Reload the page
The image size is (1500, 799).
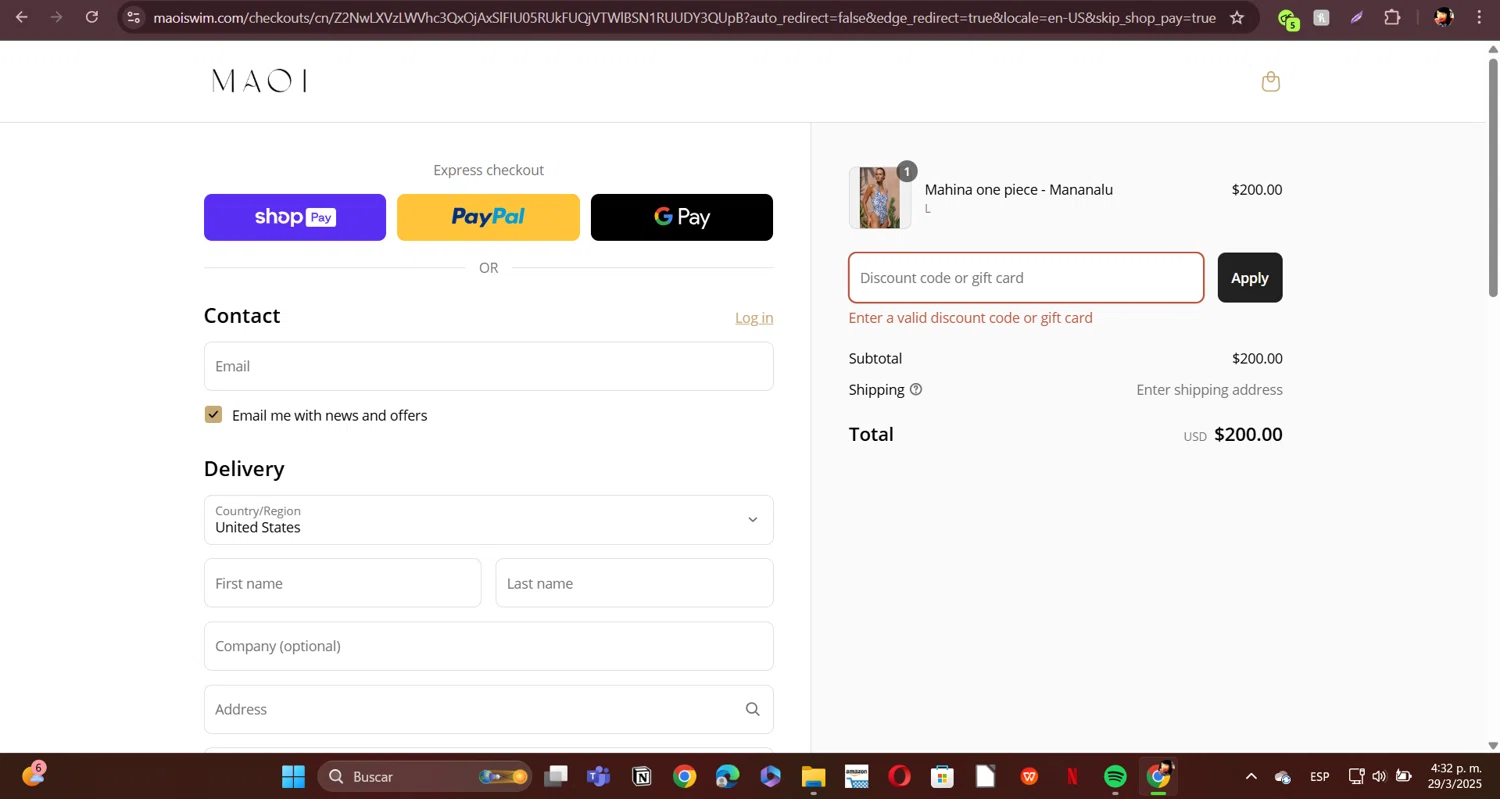pyautogui.click(x=92, y=17)
